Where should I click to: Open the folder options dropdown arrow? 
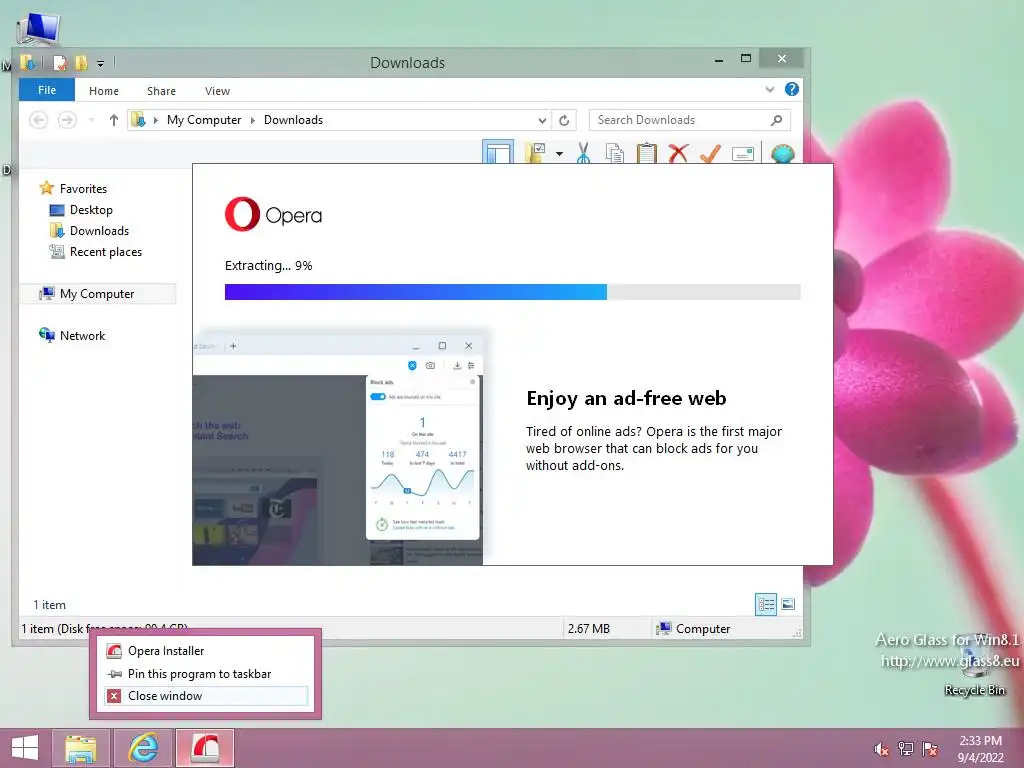pyautogui.click(x=559, y=154)
